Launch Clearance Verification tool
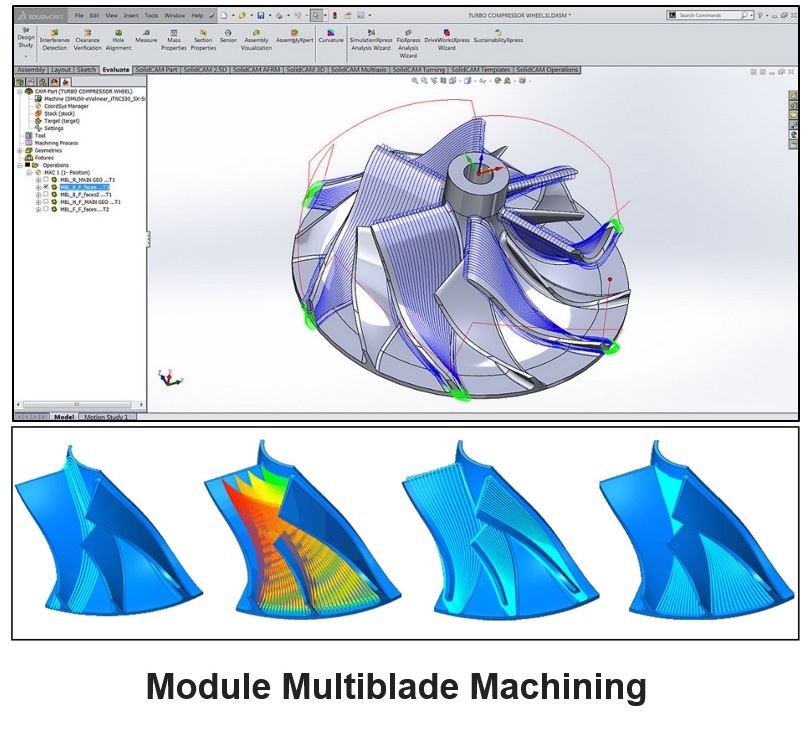 87,40
